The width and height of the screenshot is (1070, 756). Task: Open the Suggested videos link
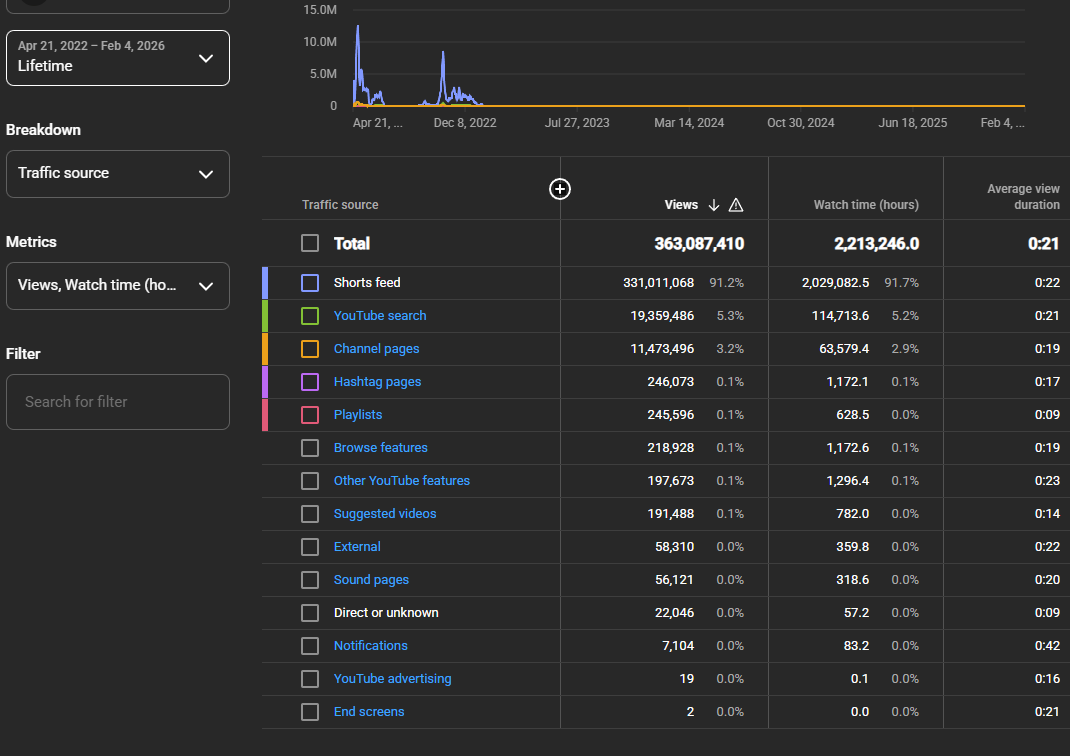point(385,514)
